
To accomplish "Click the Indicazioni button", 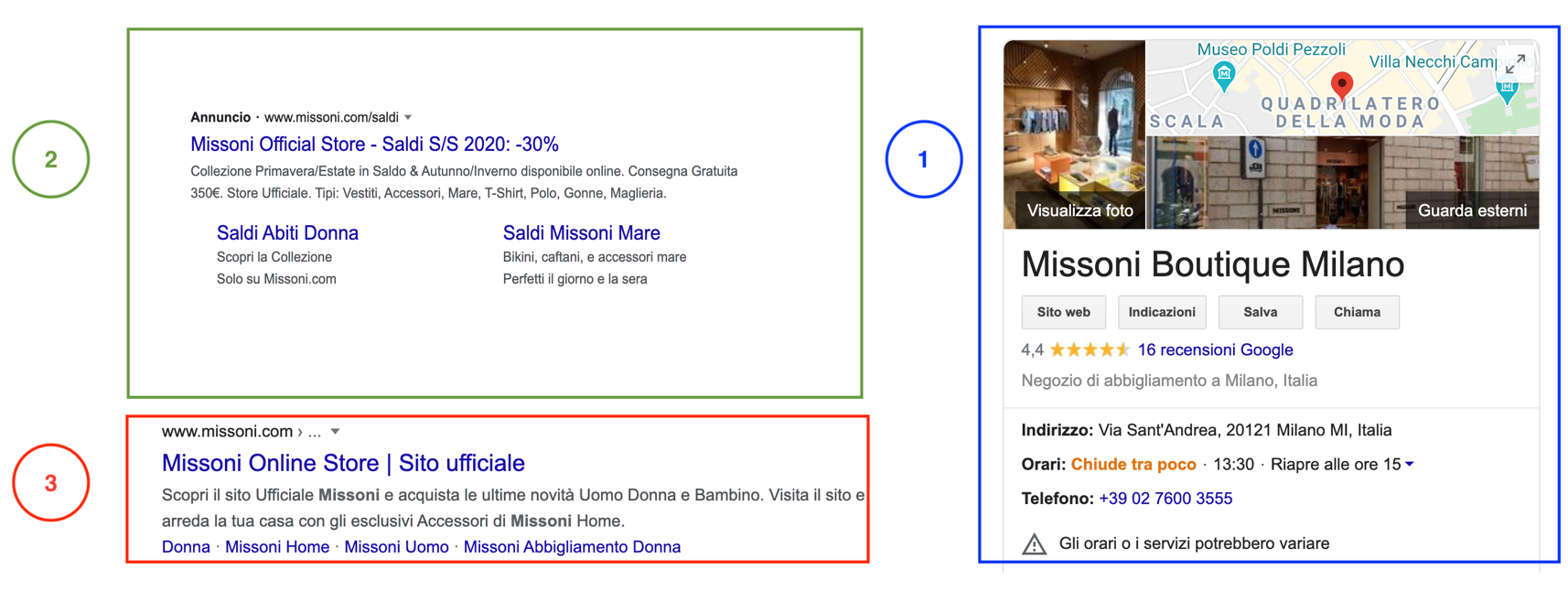I will [1162, 312].
